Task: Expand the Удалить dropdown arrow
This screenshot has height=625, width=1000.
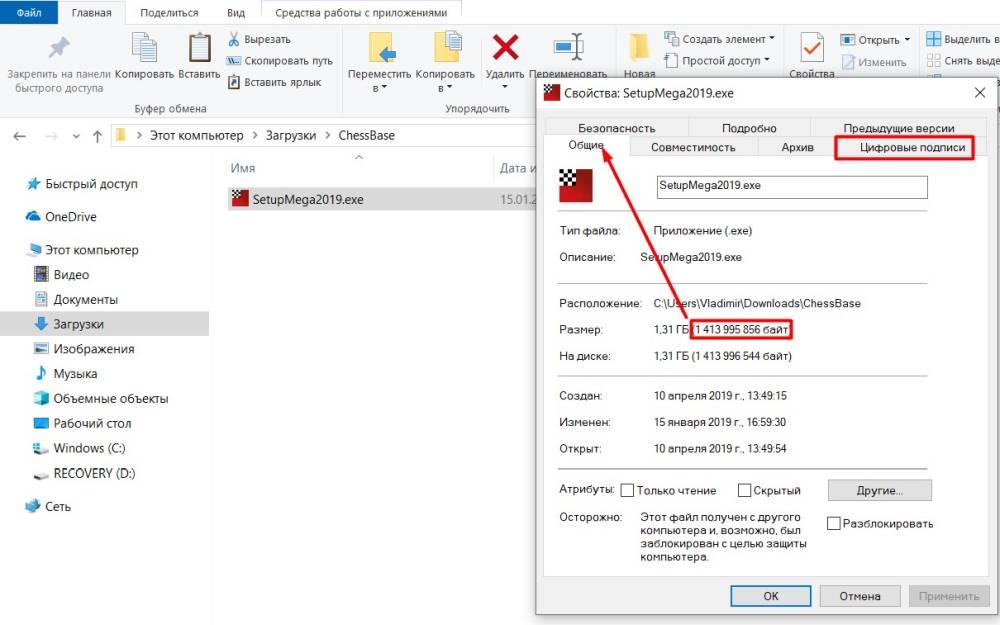Action: [504, 87]
